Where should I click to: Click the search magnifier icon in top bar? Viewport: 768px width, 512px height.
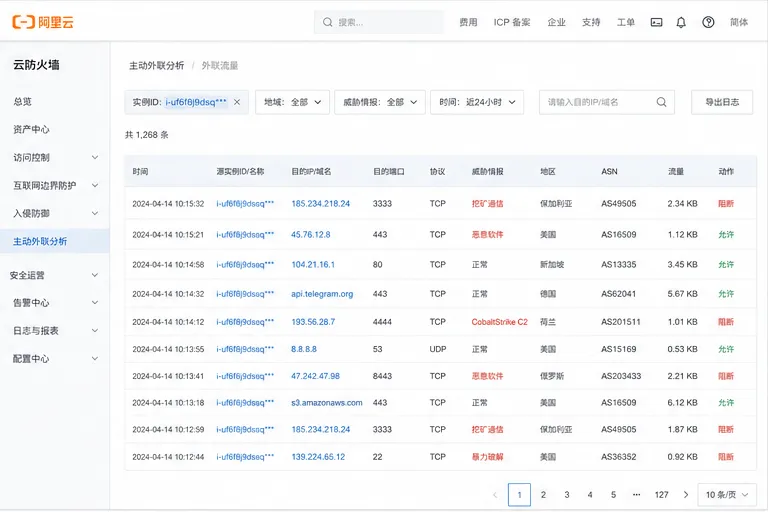pos(328,22)
